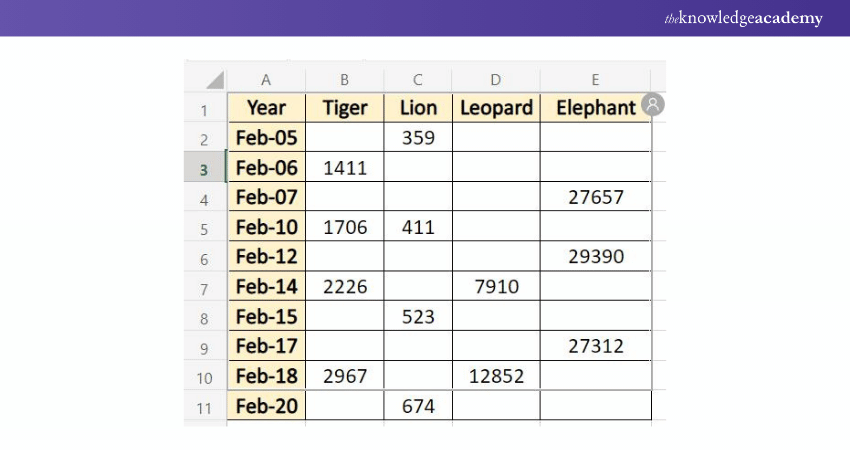Click the Year header cell
This screenshot has height=450, width=850.
click(x=266, y=108)
